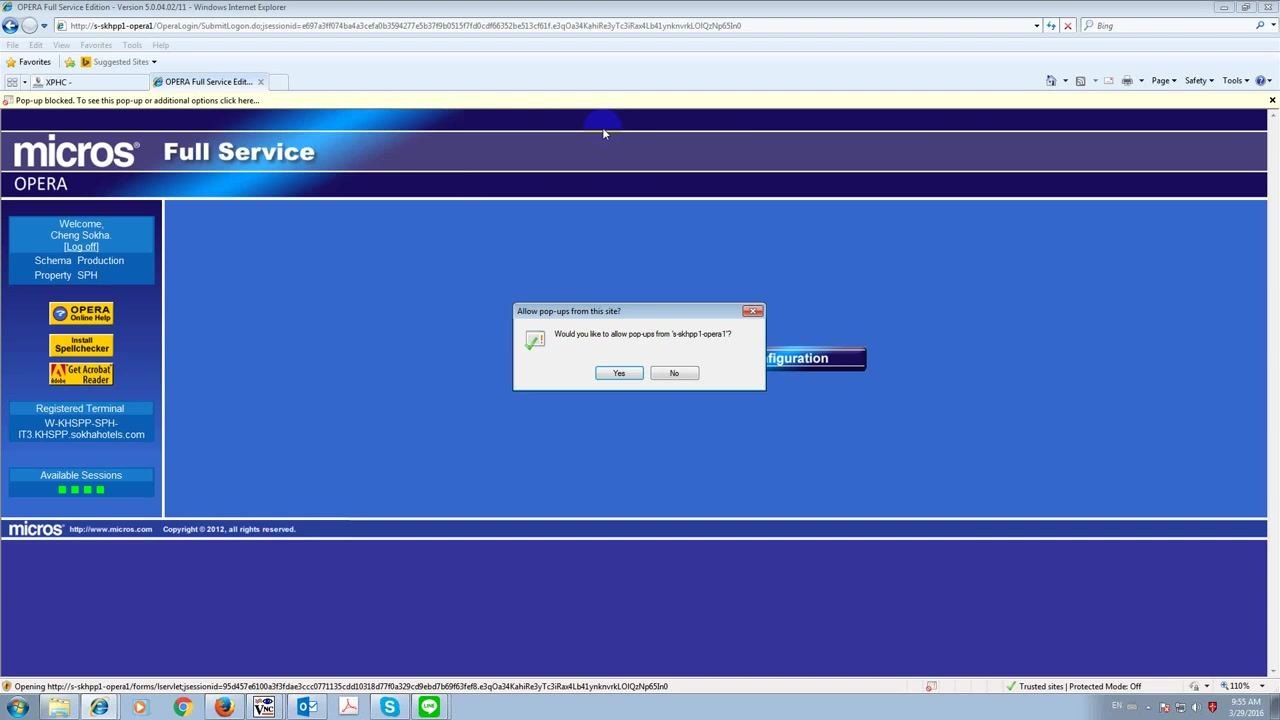
Task: Click the Windows Start button
Action: [17, 707]
